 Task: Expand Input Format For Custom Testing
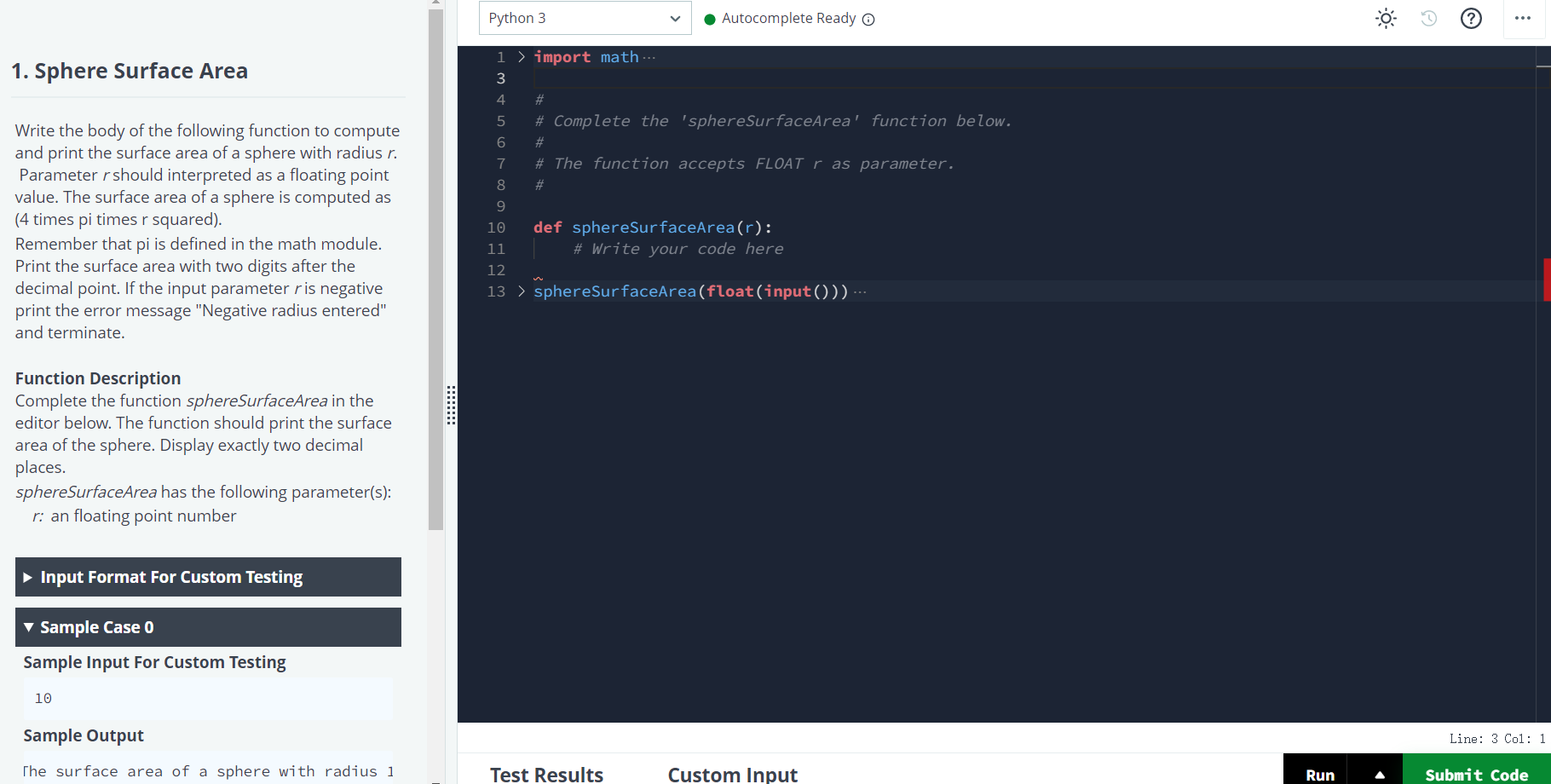pos(207,577)
